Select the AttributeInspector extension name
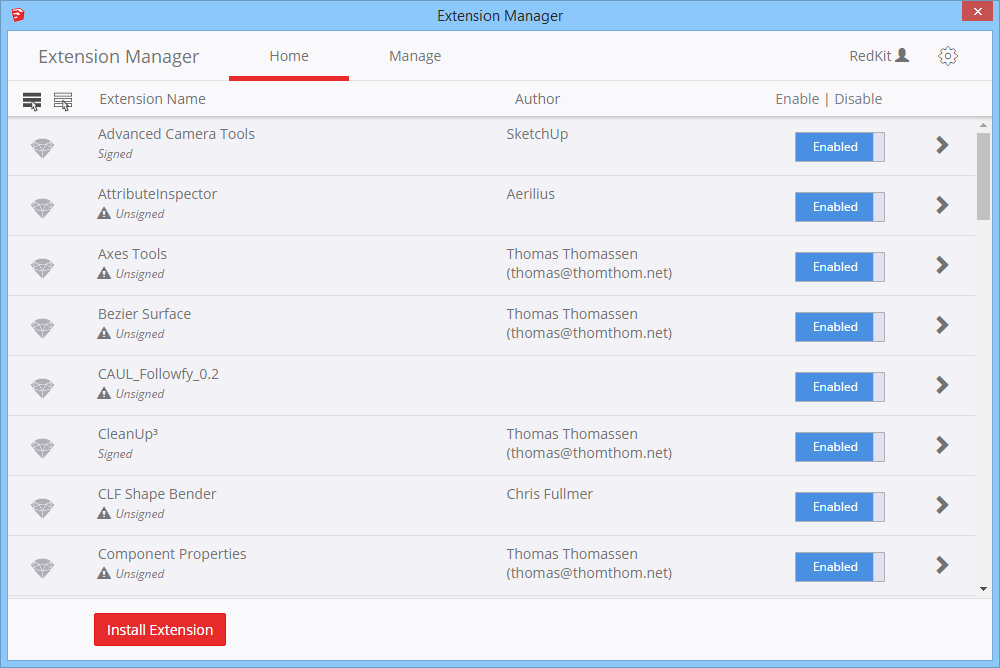The width and height of the screenshot is (1000, 668). click(158, 194)
